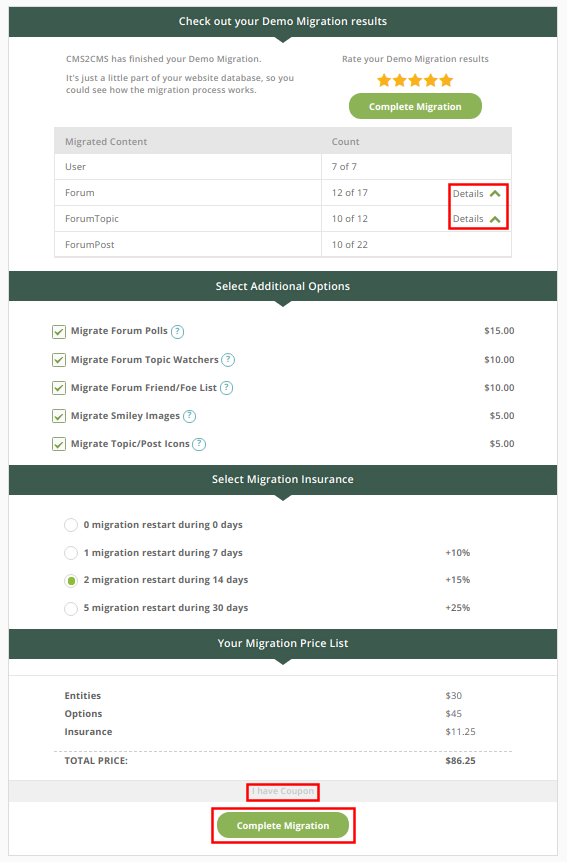The height and width of the screenshot is (862, 567).
Task: Choose 5 migration restart during 30 days
Action: (x=71, y=609)
